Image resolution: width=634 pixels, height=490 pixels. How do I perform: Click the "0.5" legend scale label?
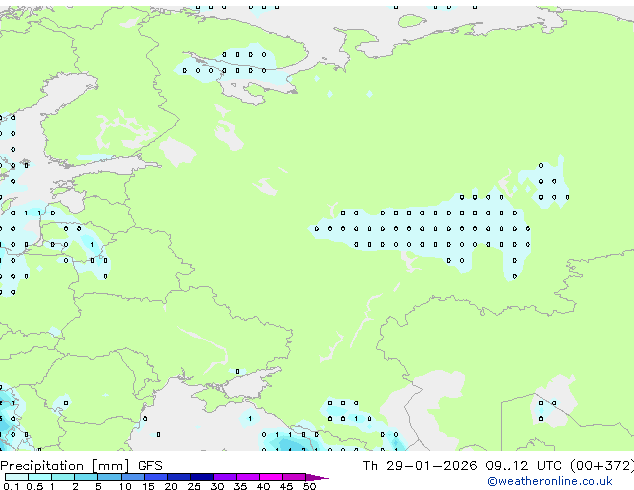[35, 486]
